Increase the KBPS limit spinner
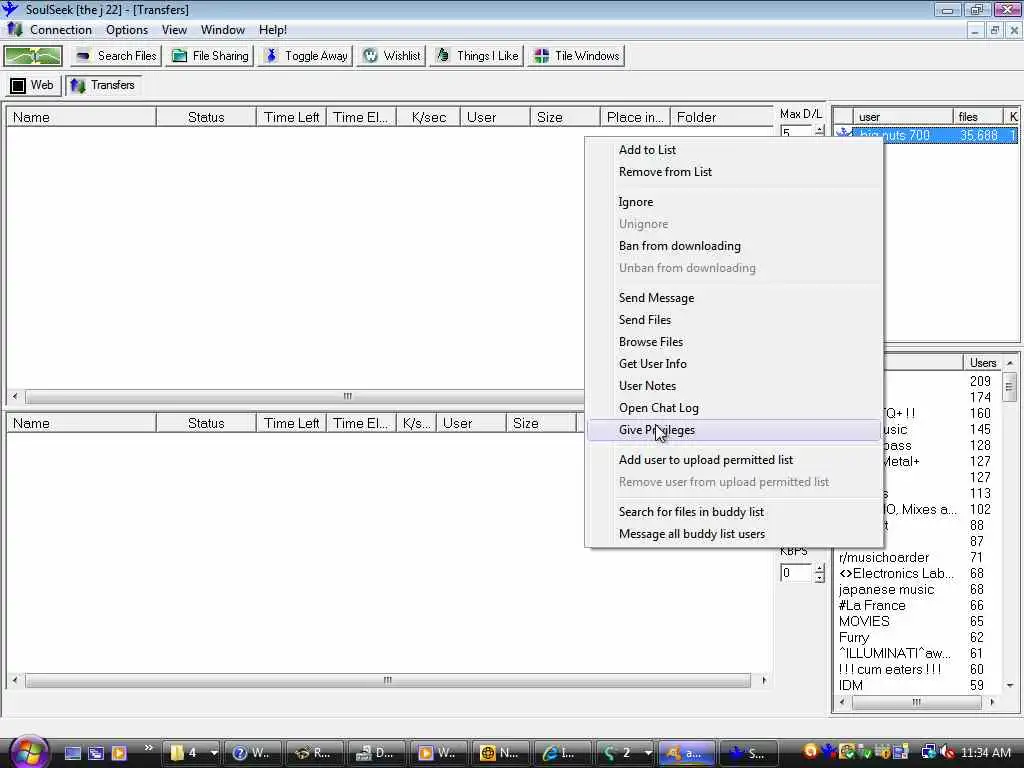 point(819,568)
